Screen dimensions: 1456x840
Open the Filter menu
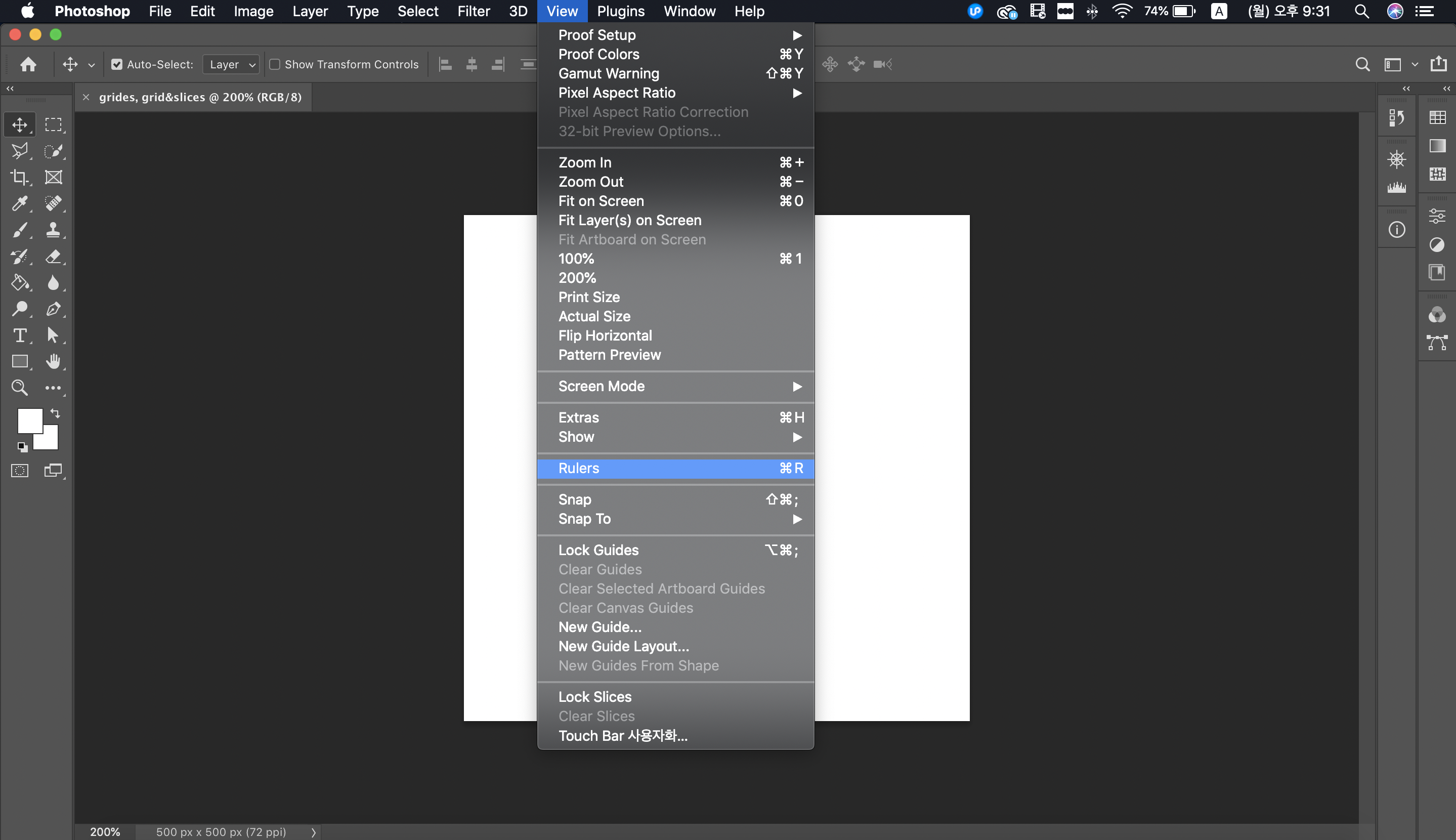tap(474, 11)
